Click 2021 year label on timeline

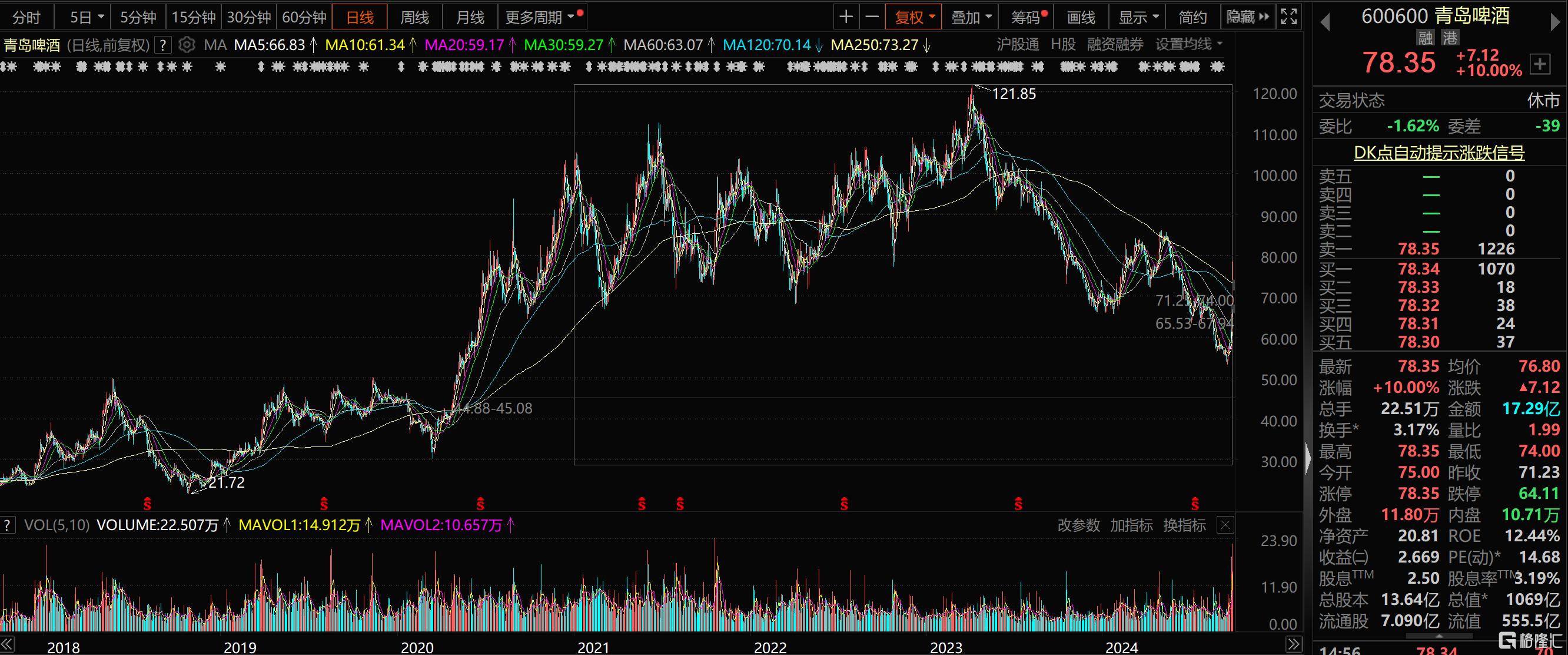coord(593,647)
